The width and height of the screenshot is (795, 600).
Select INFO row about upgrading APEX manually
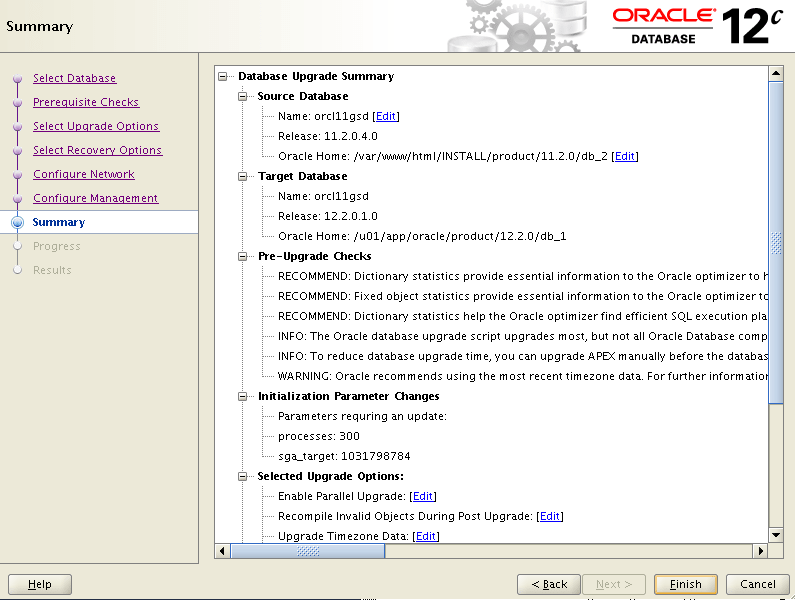point(522,357)
